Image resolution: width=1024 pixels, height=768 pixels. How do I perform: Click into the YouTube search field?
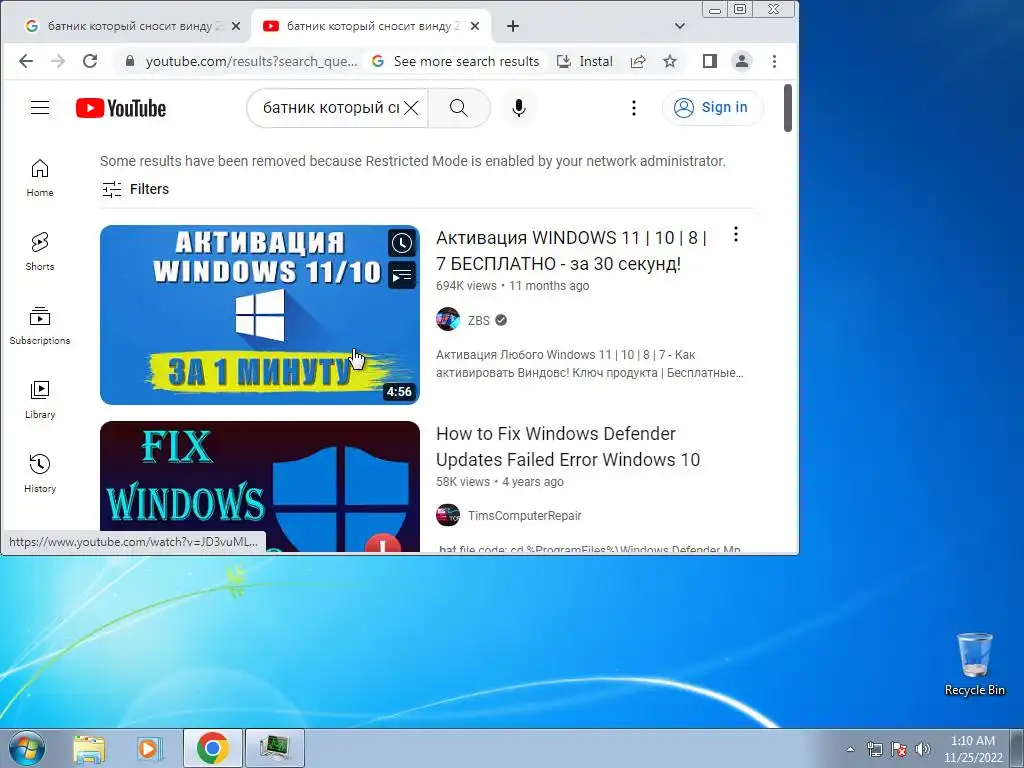[330, 108]
